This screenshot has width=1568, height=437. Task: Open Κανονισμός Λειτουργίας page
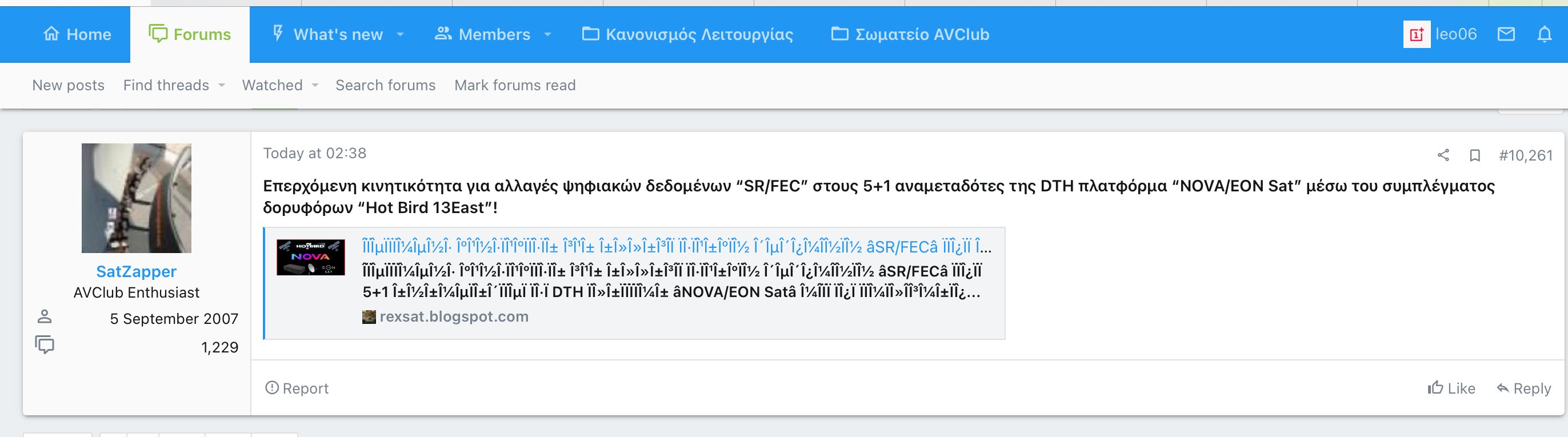(x=687, y=35)
